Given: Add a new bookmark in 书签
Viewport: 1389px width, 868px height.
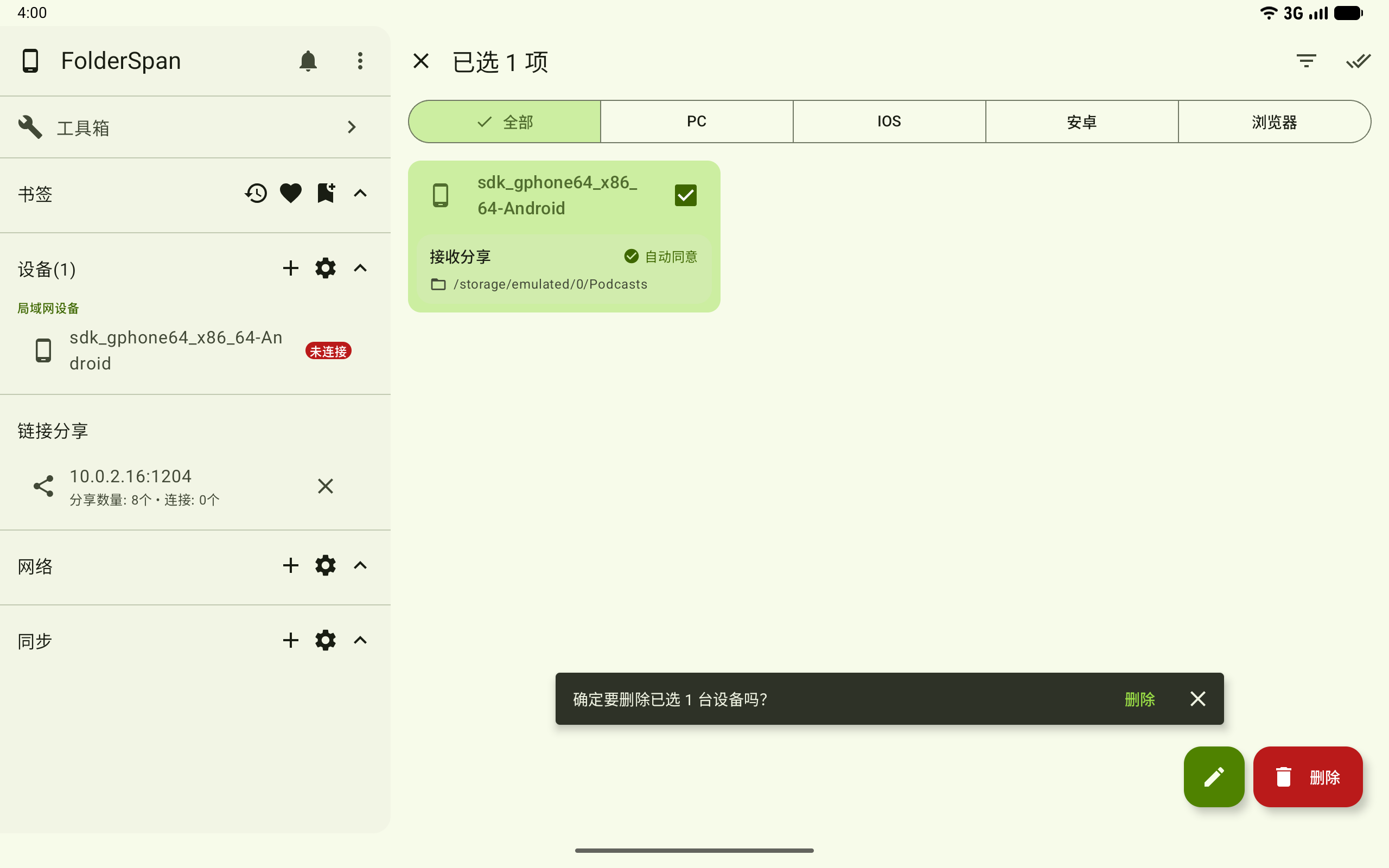Looking at the screenshot, I should pyautogui.click(x=326, y=194).
